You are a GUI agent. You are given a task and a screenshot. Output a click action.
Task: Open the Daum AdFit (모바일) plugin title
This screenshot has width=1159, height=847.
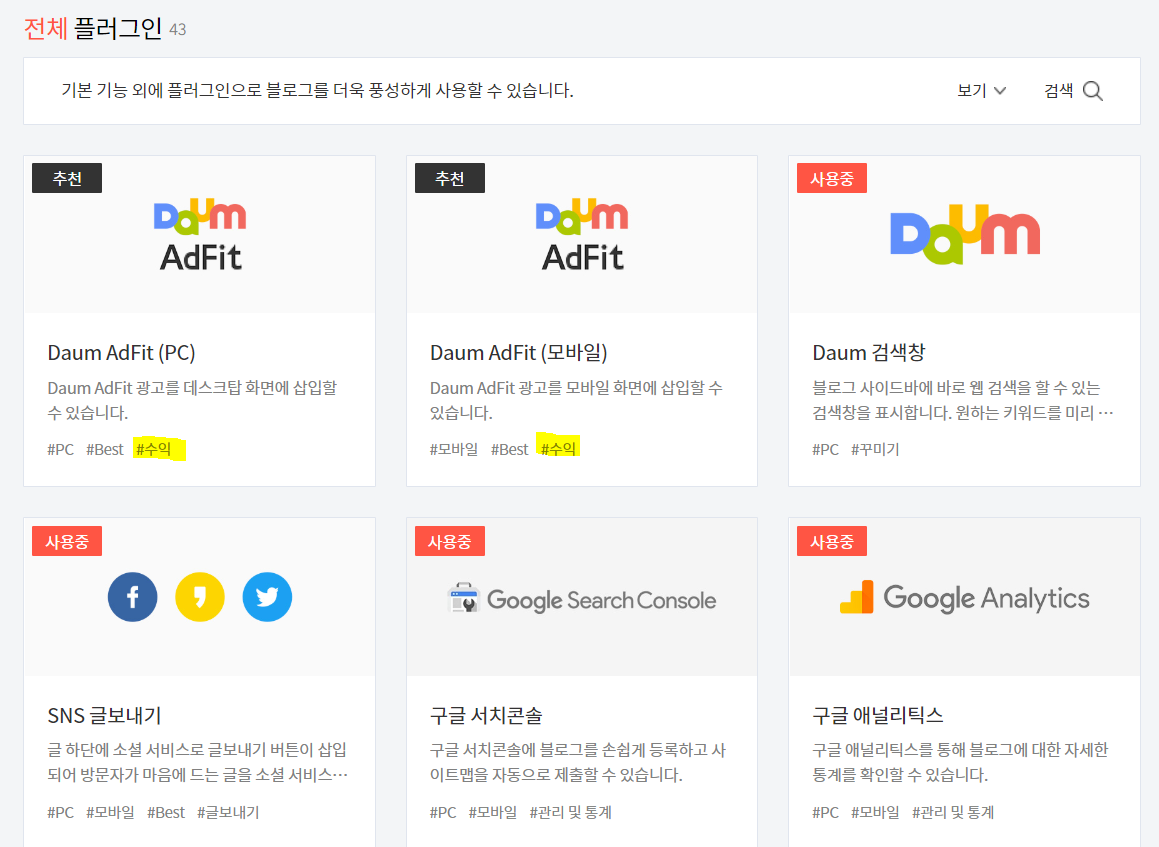pos(518,353)
